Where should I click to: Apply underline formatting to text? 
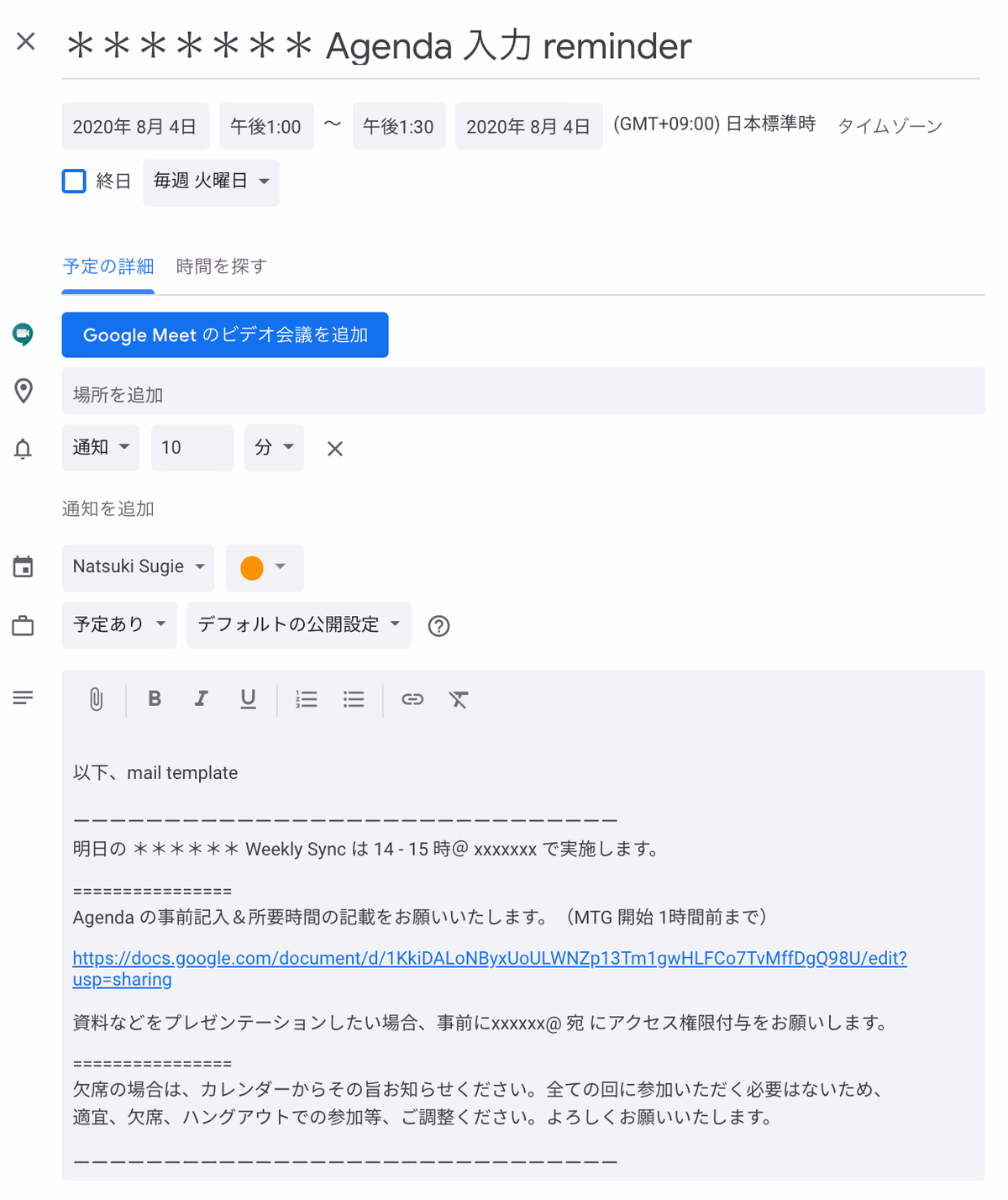point(248,699)
